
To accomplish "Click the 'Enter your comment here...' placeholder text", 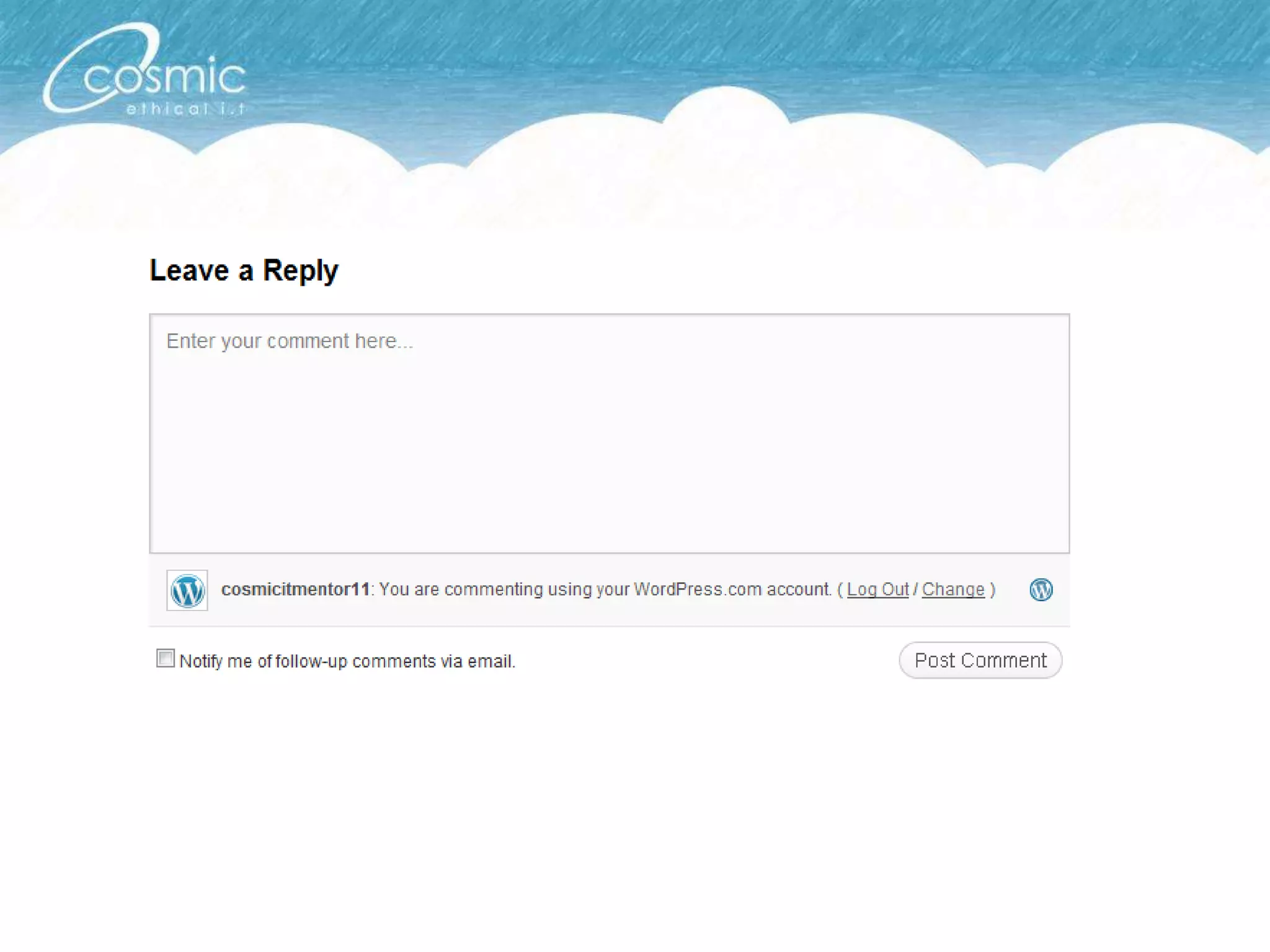I will [289, 342].
